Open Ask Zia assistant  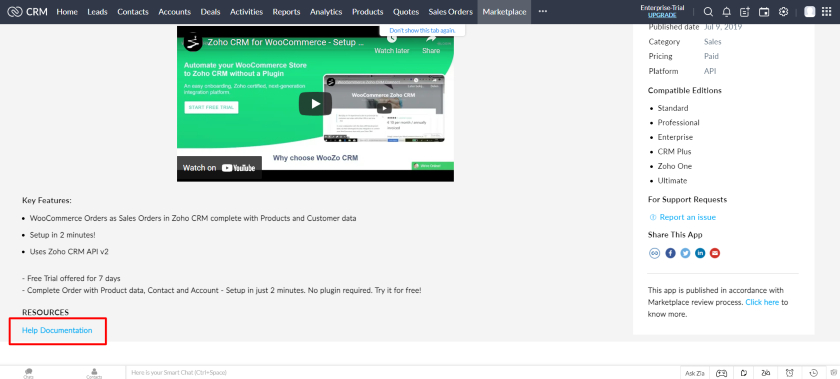pos(695,373)
